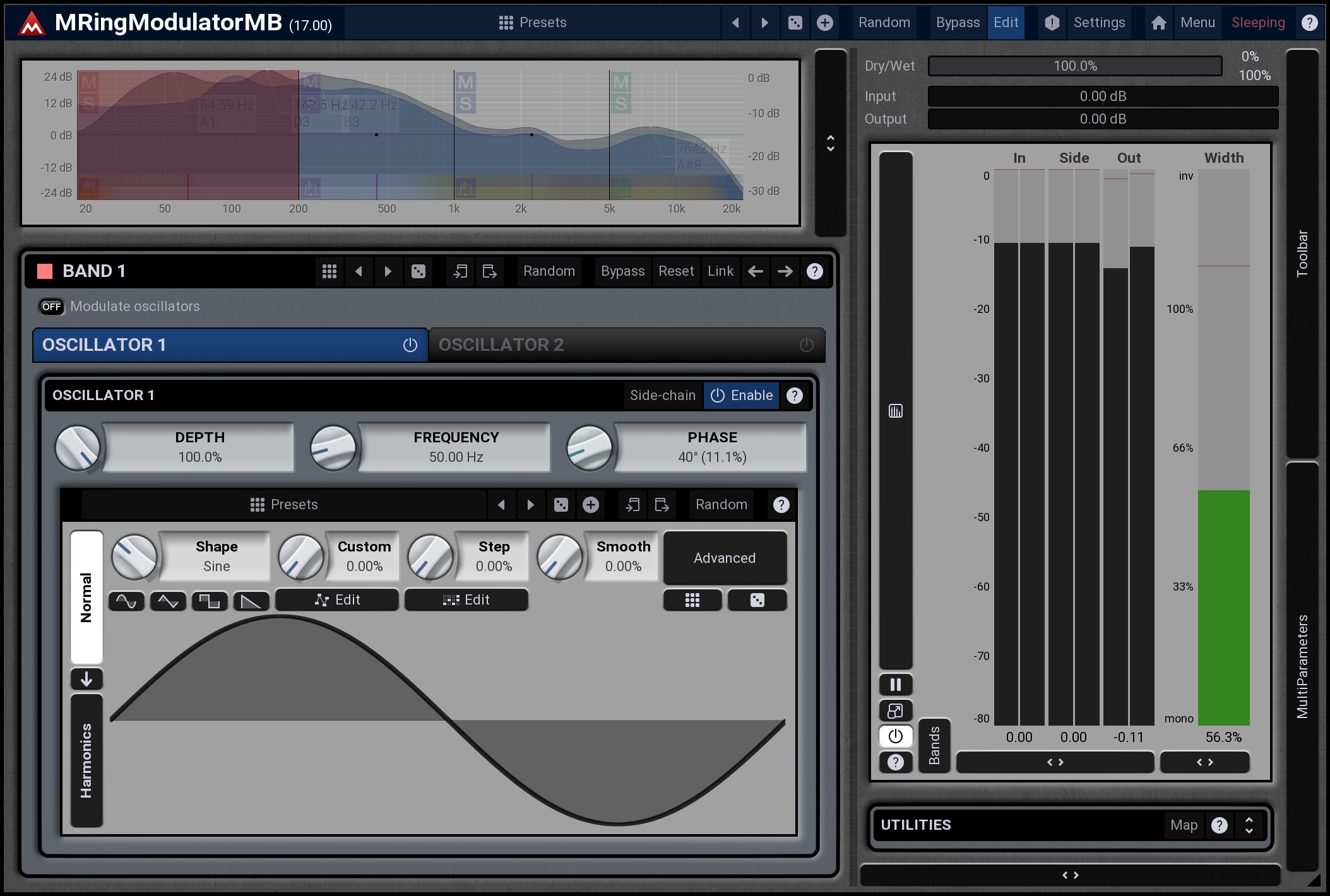Click Band 1 randomize dice icon
The width and height of the screenshot is (1330, 896).
pos(419,271)
